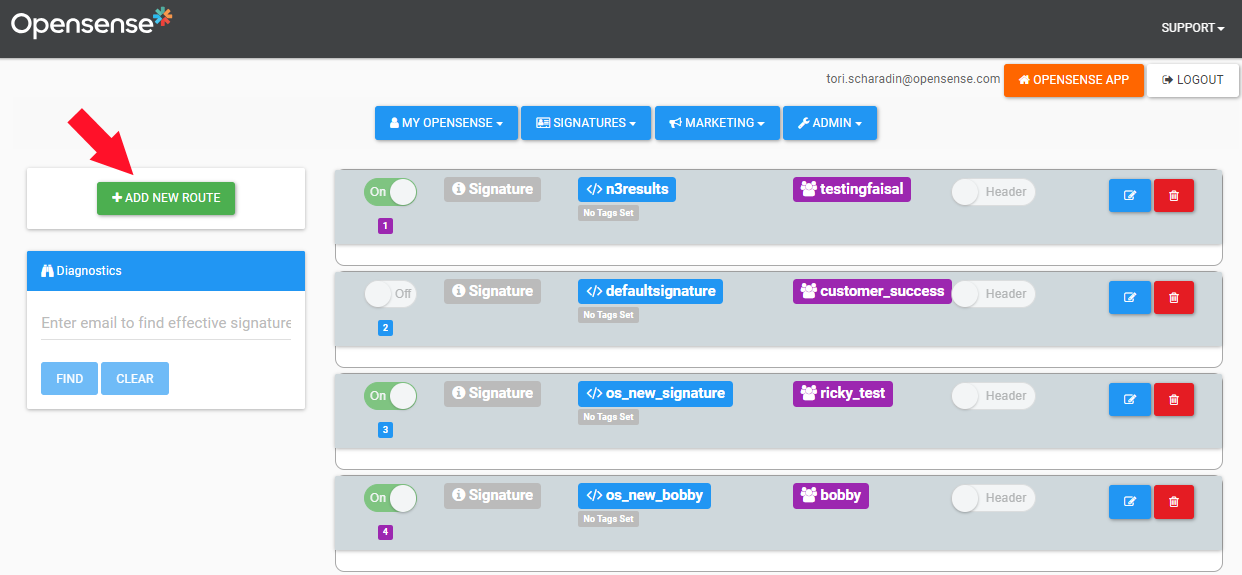Toggle Header switch for ricky_test row
Image resolution: width=1242 pixels, height=575 pixels.
pos(993,396)
